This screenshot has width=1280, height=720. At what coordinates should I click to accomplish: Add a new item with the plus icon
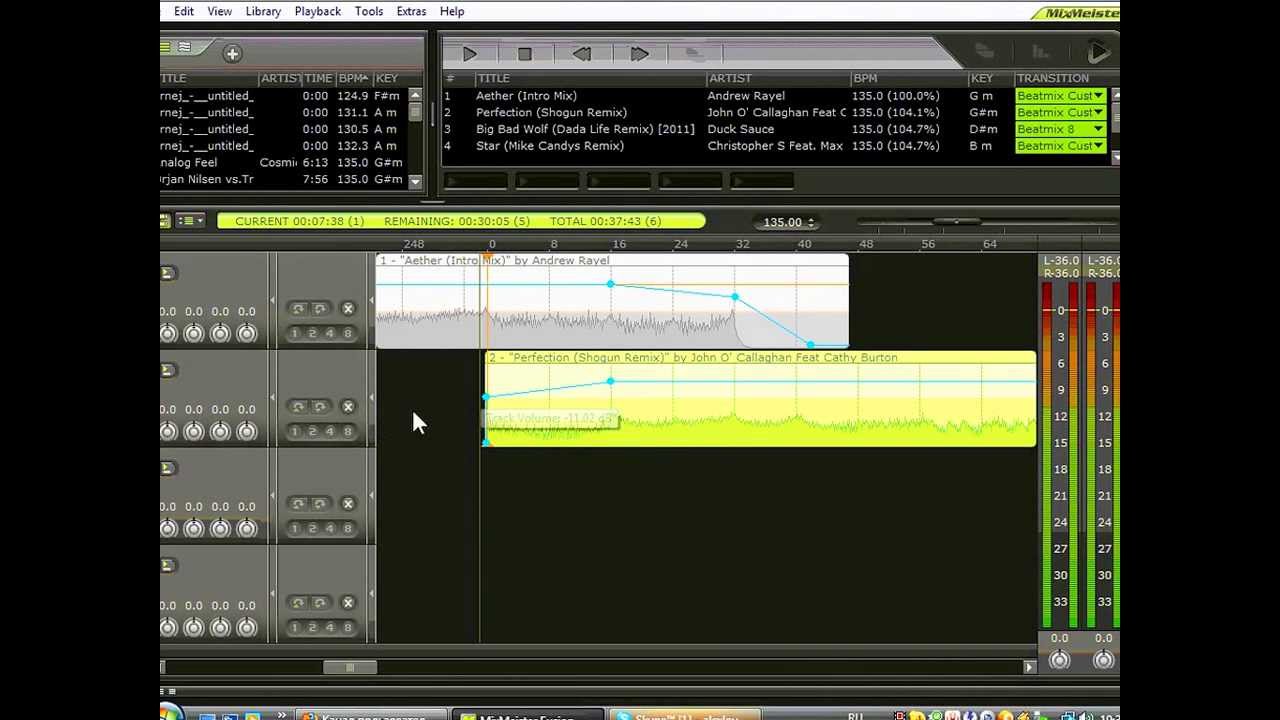pos(232,54)
